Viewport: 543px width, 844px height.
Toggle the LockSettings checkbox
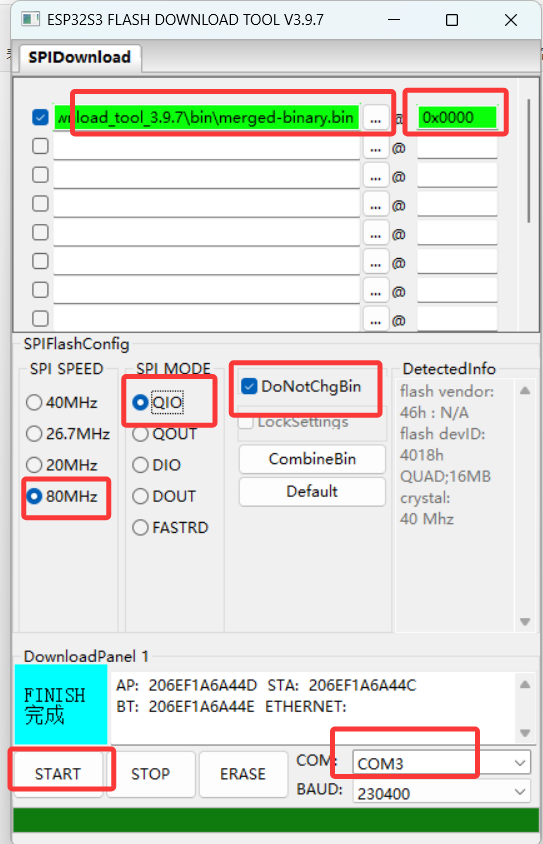pyautogui.click(x=246, y=422)
